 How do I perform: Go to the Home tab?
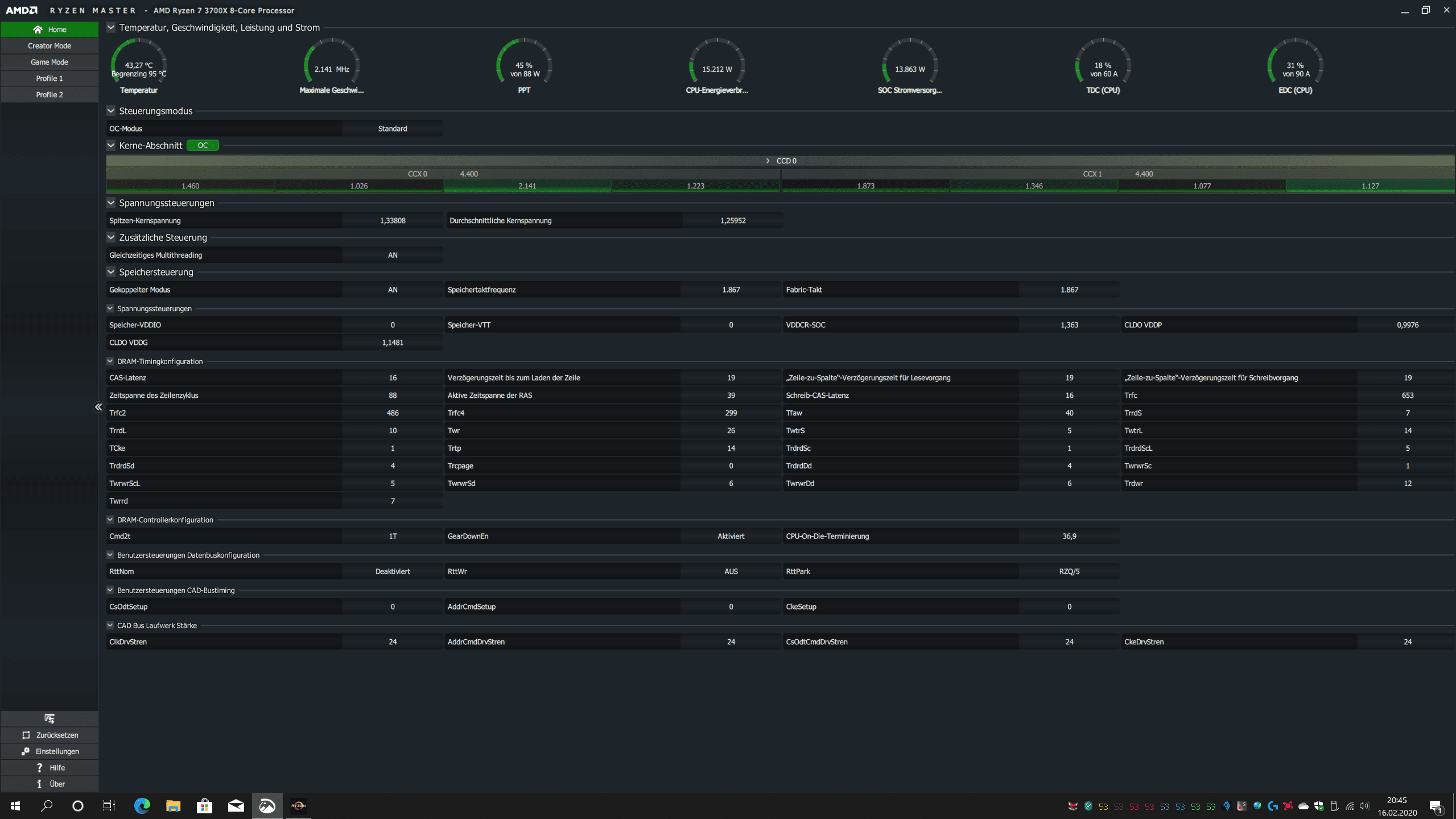[x=50, y=30]
